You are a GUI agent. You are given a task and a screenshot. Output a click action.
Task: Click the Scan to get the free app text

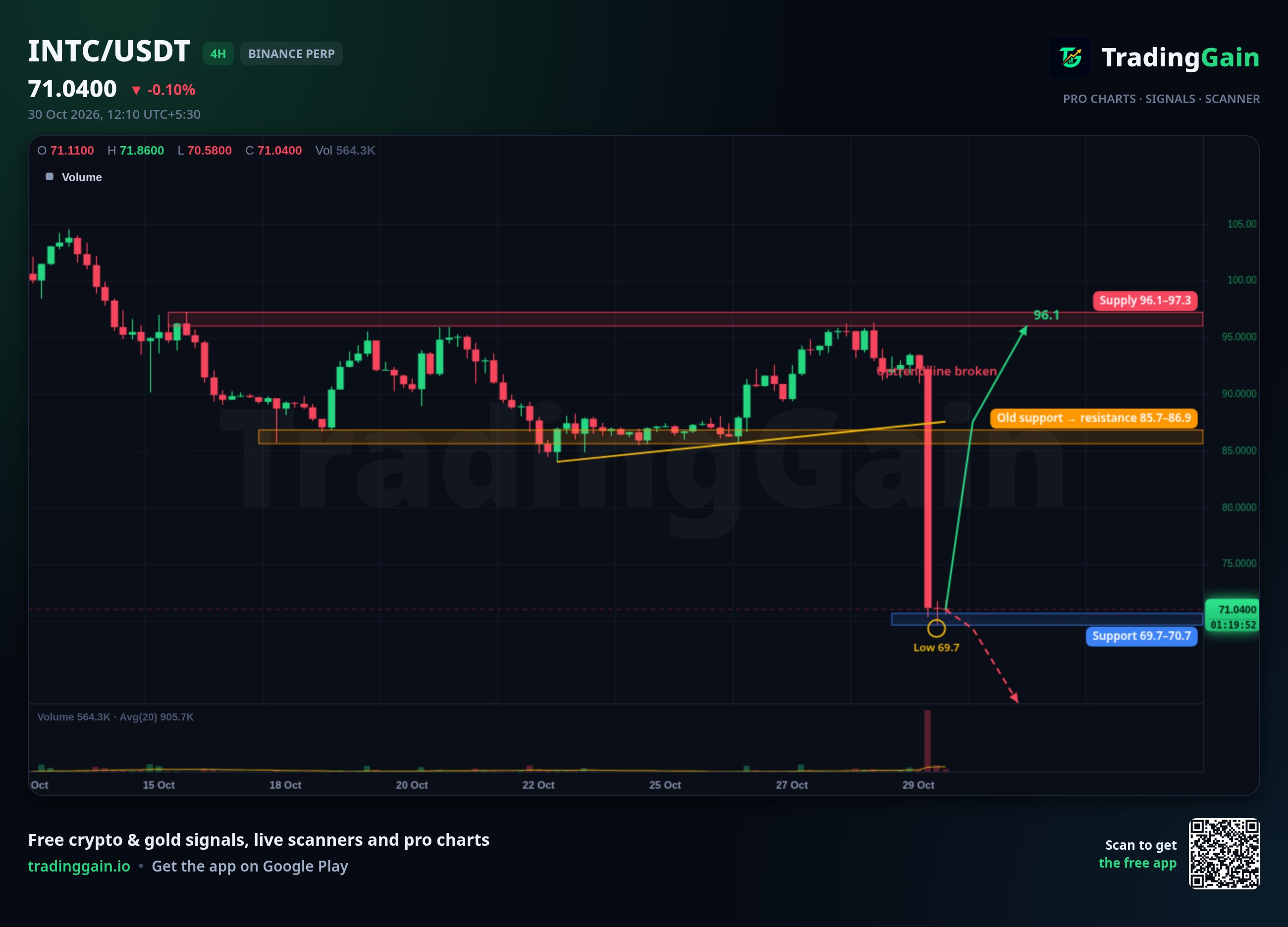[1137, 854]
